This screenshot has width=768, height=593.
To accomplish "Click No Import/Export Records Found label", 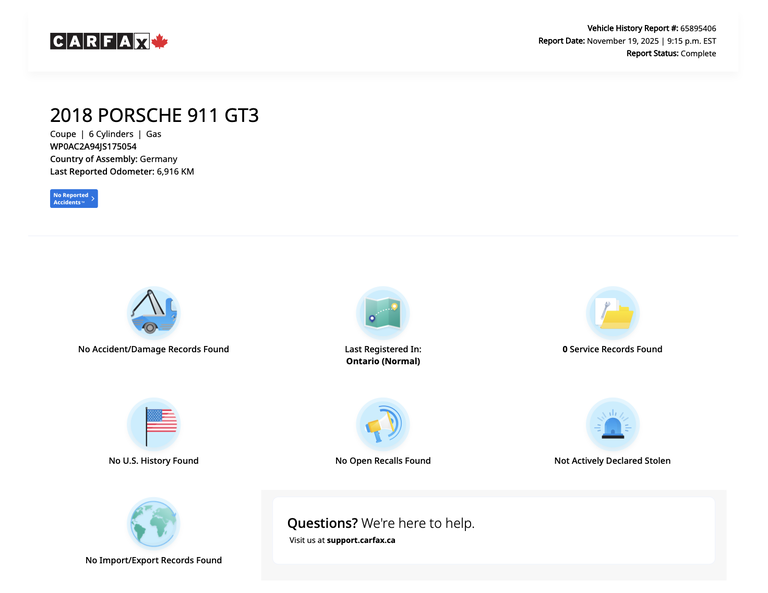I will tap(153, 560).
